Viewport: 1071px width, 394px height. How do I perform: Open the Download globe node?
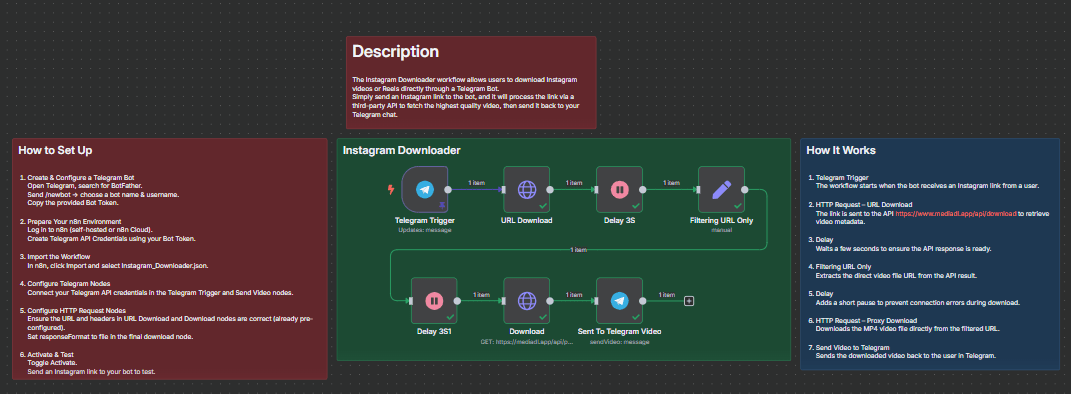point(527,300)
